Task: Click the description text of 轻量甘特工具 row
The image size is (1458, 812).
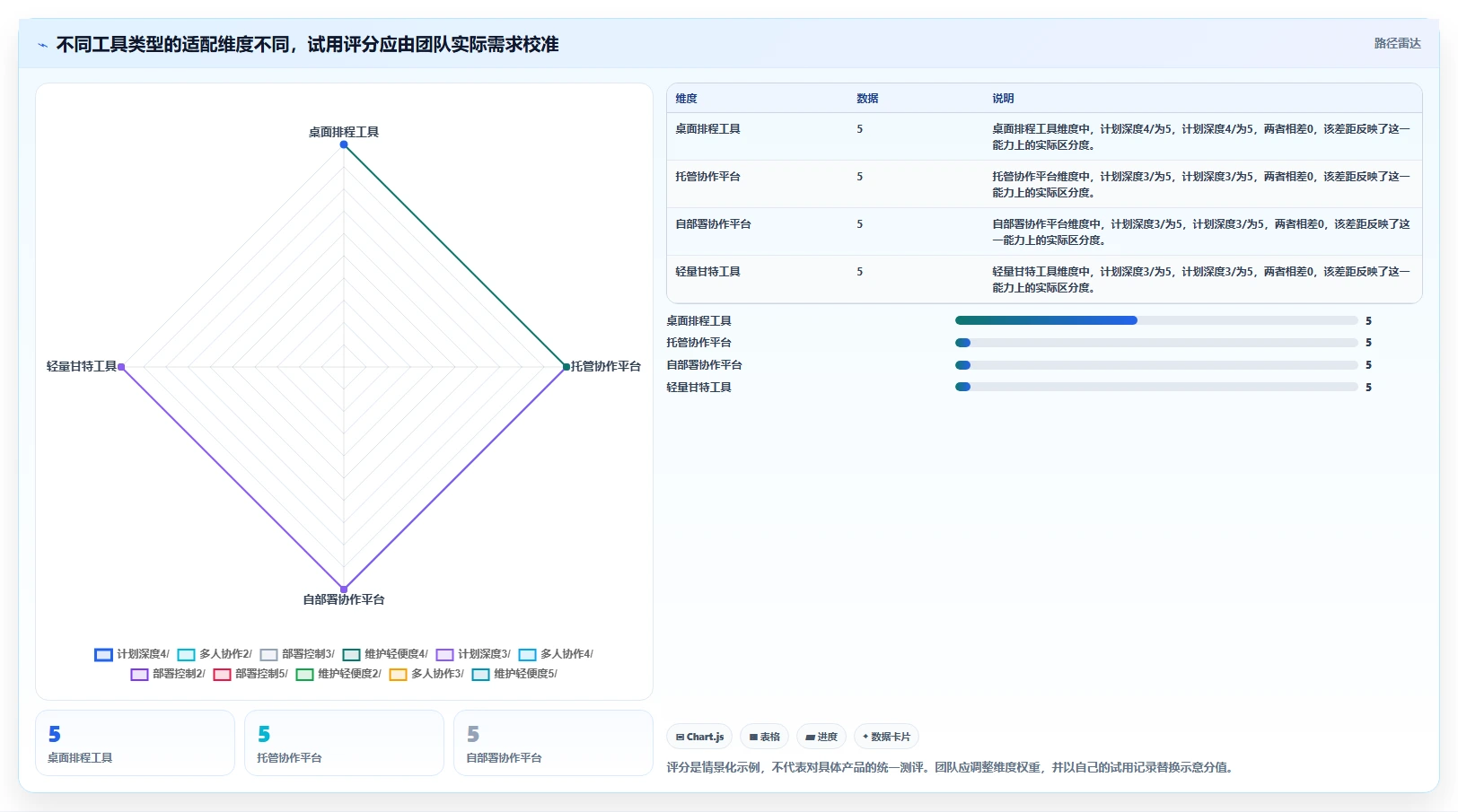Action: pos(1201,279)
